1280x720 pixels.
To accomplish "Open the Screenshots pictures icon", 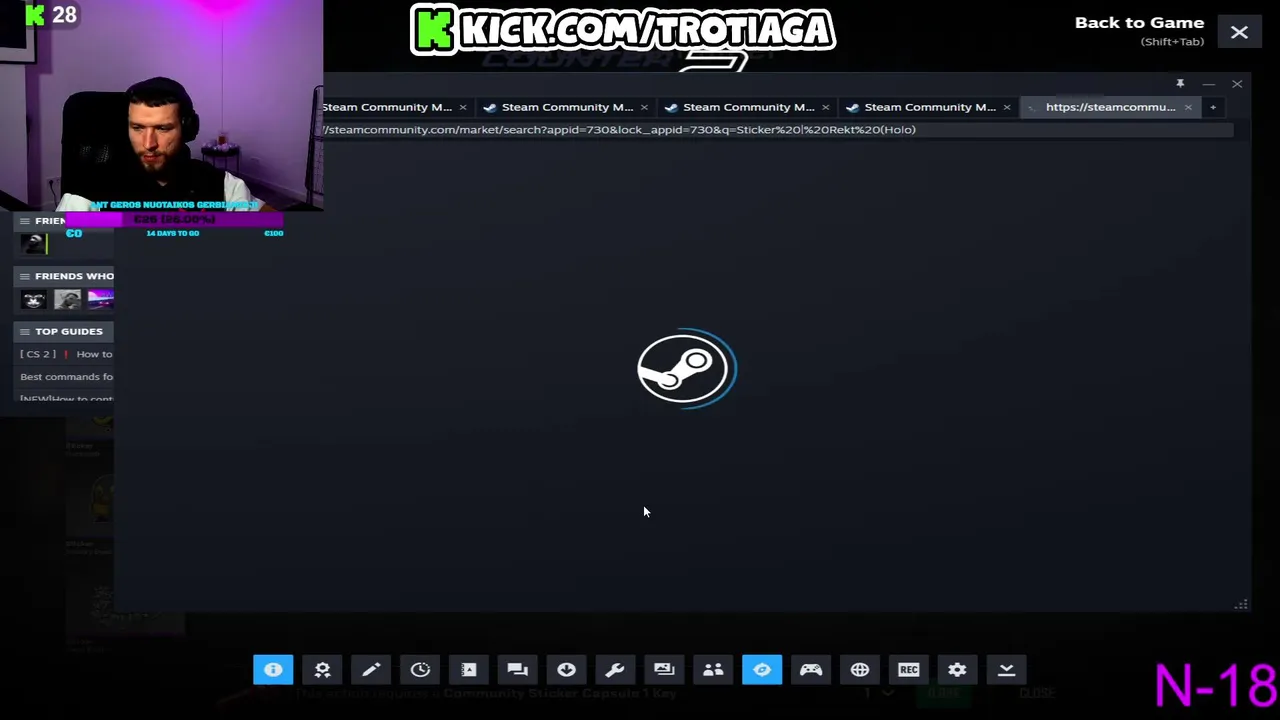I will (x=664, y=670).
